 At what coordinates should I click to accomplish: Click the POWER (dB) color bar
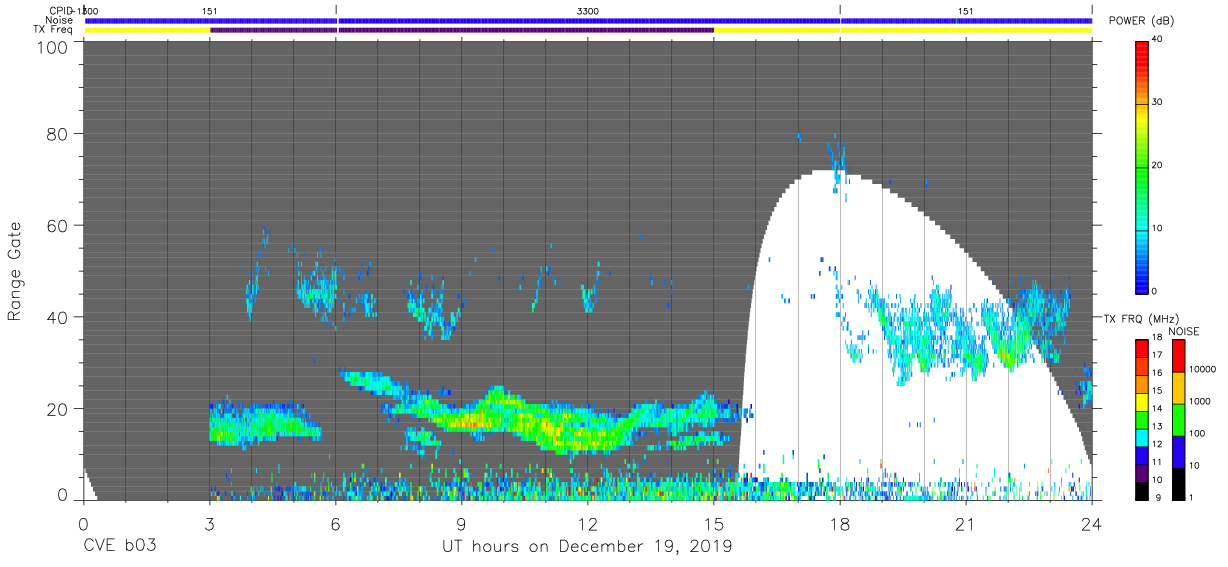[1142, 166]
